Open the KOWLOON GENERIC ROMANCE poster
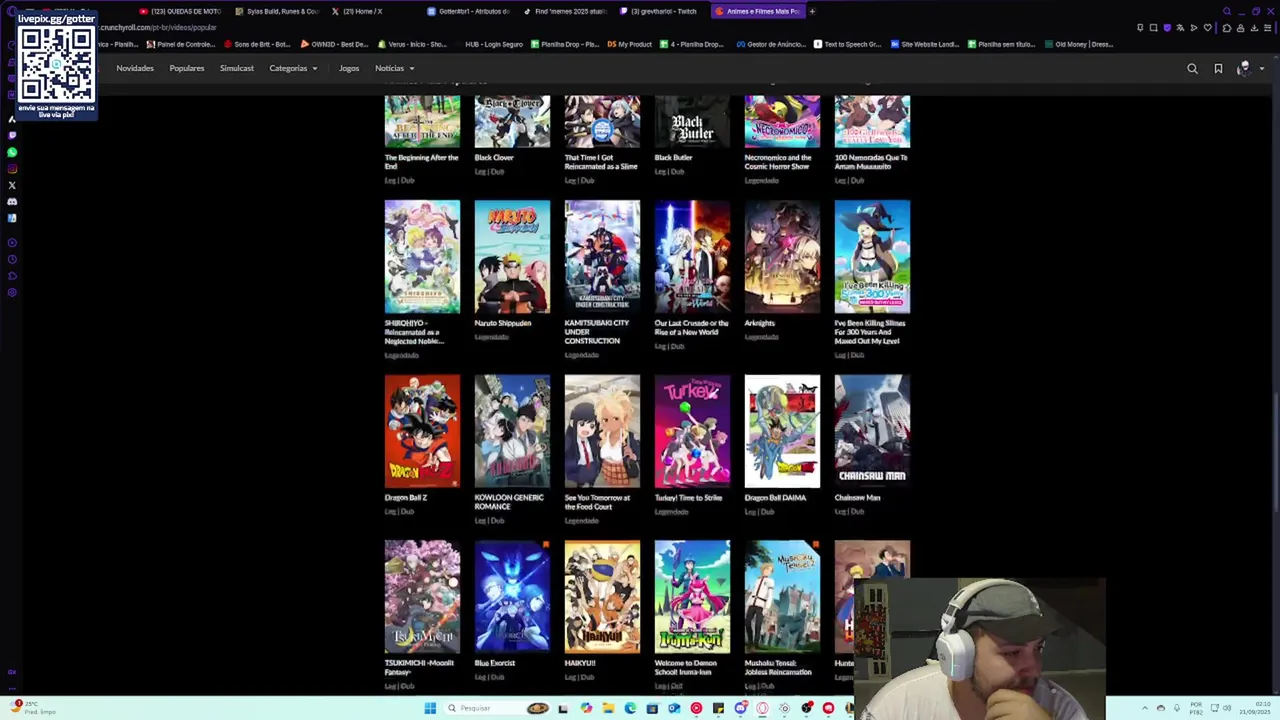1280x720 pixels. point(512,431)
